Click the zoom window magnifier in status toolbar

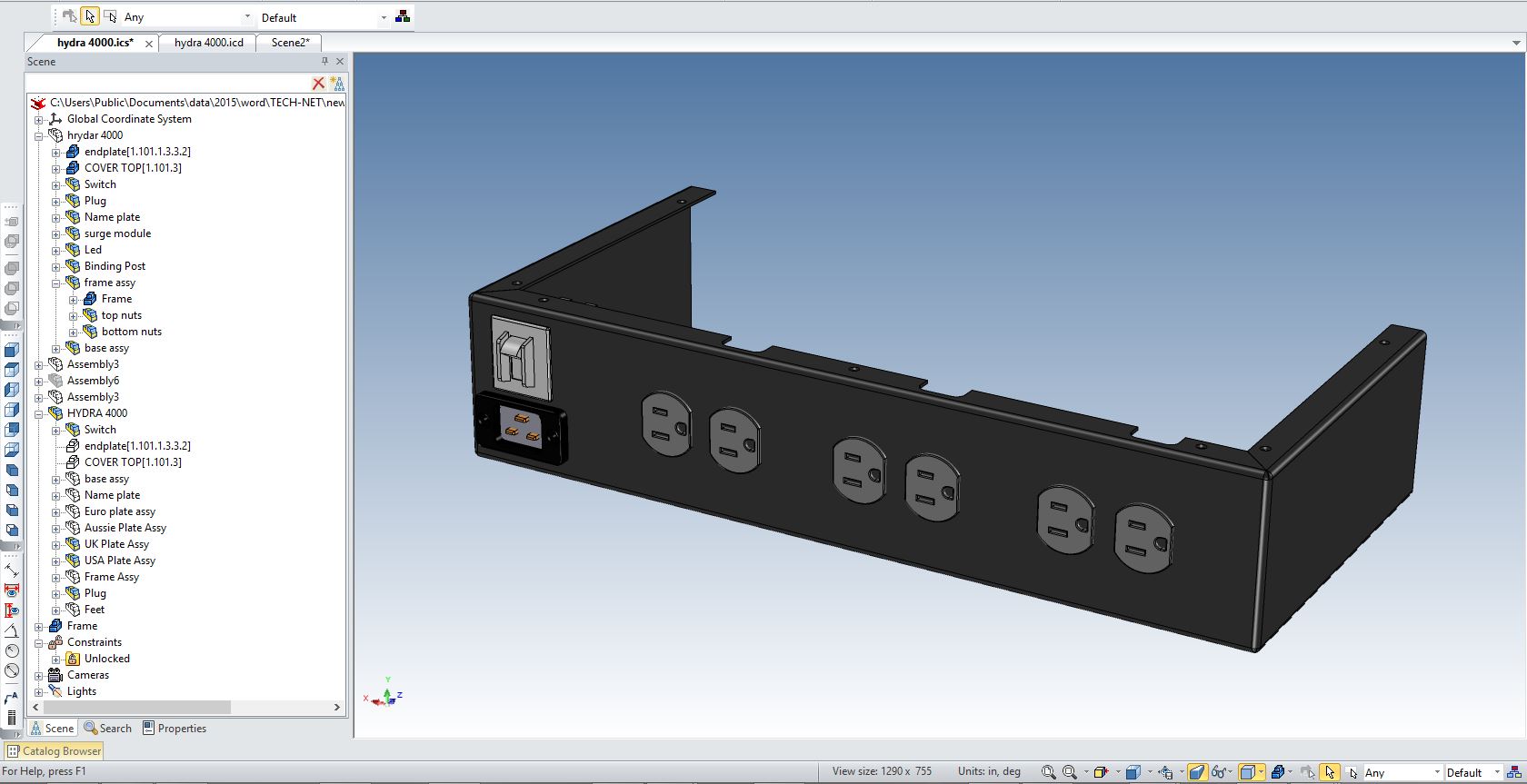point(1048,772)
